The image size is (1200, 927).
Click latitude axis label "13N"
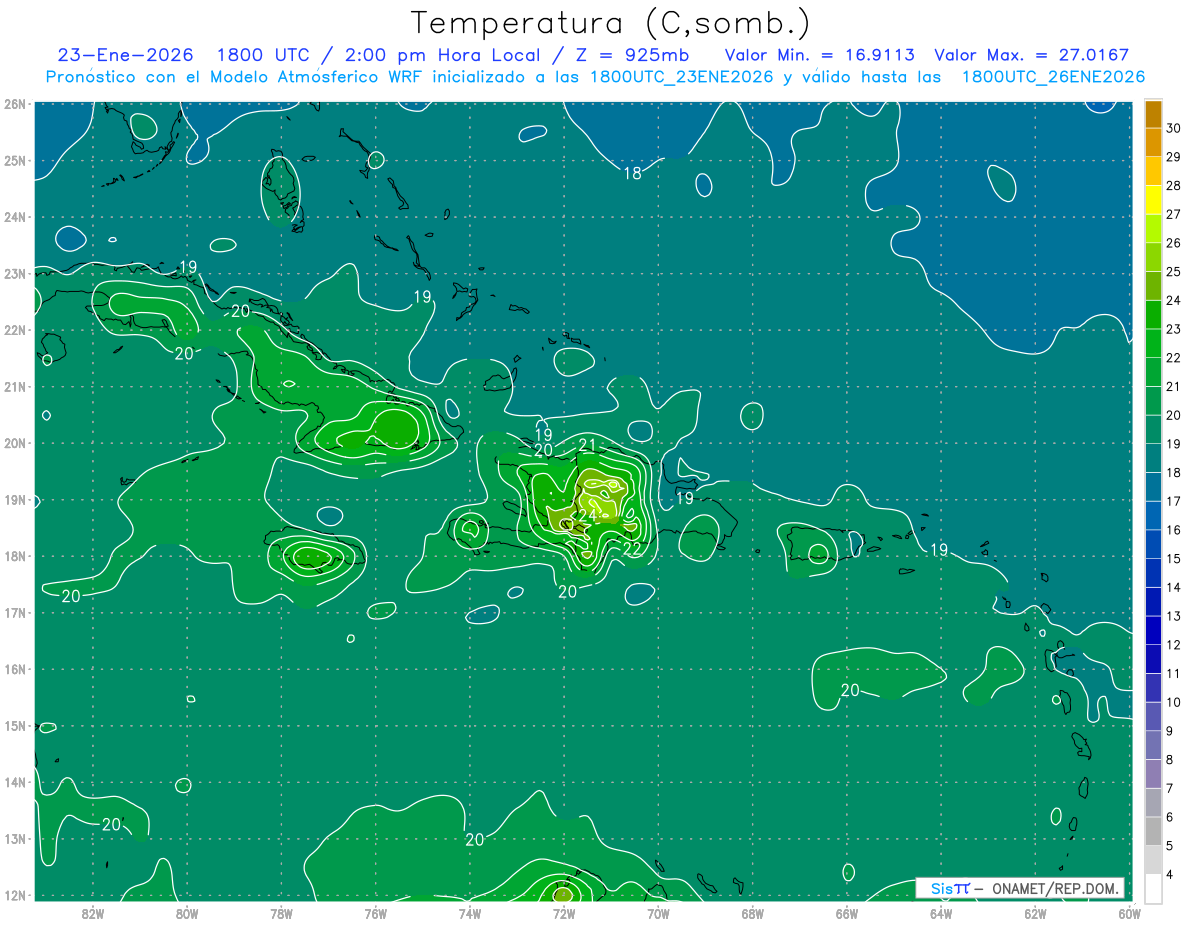coord(14,838)
